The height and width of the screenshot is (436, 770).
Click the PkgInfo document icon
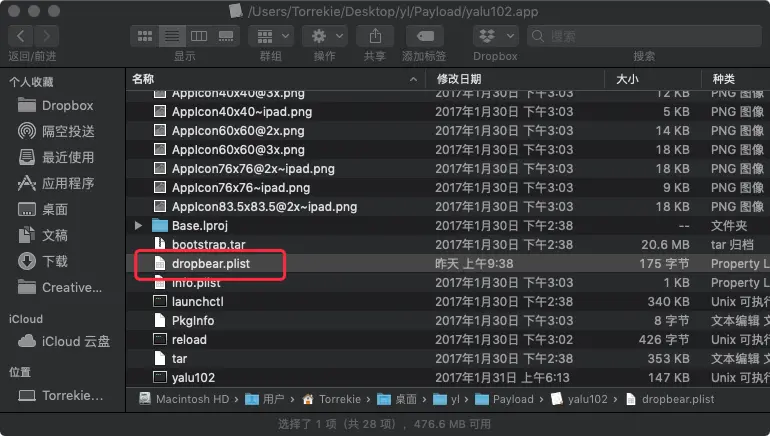160,321
